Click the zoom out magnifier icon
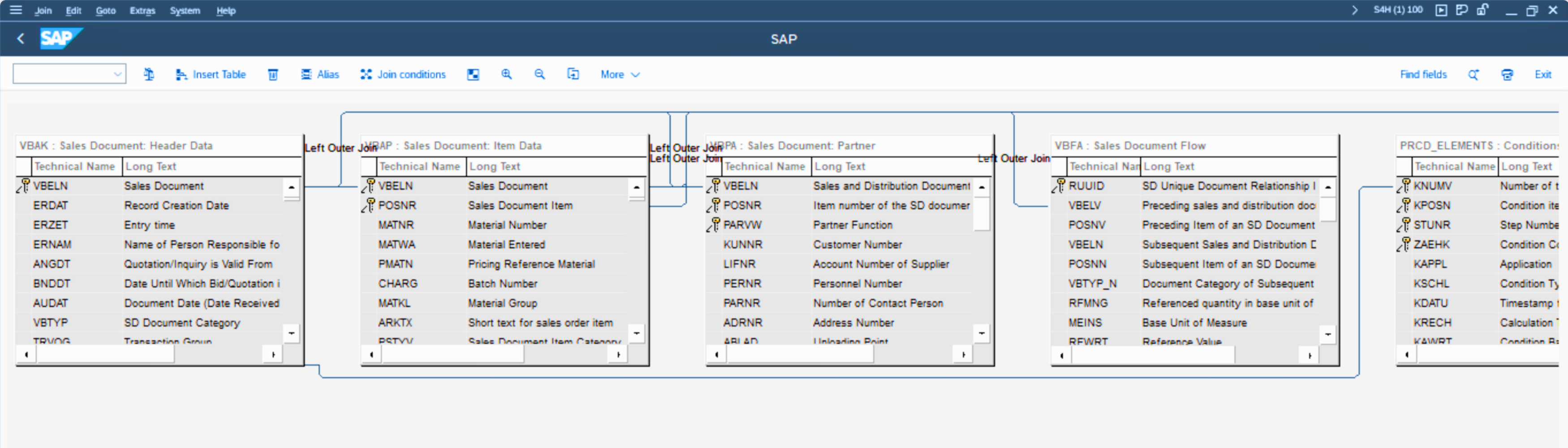The height and width of the screenshot is (448, 1568). (539, 74)
